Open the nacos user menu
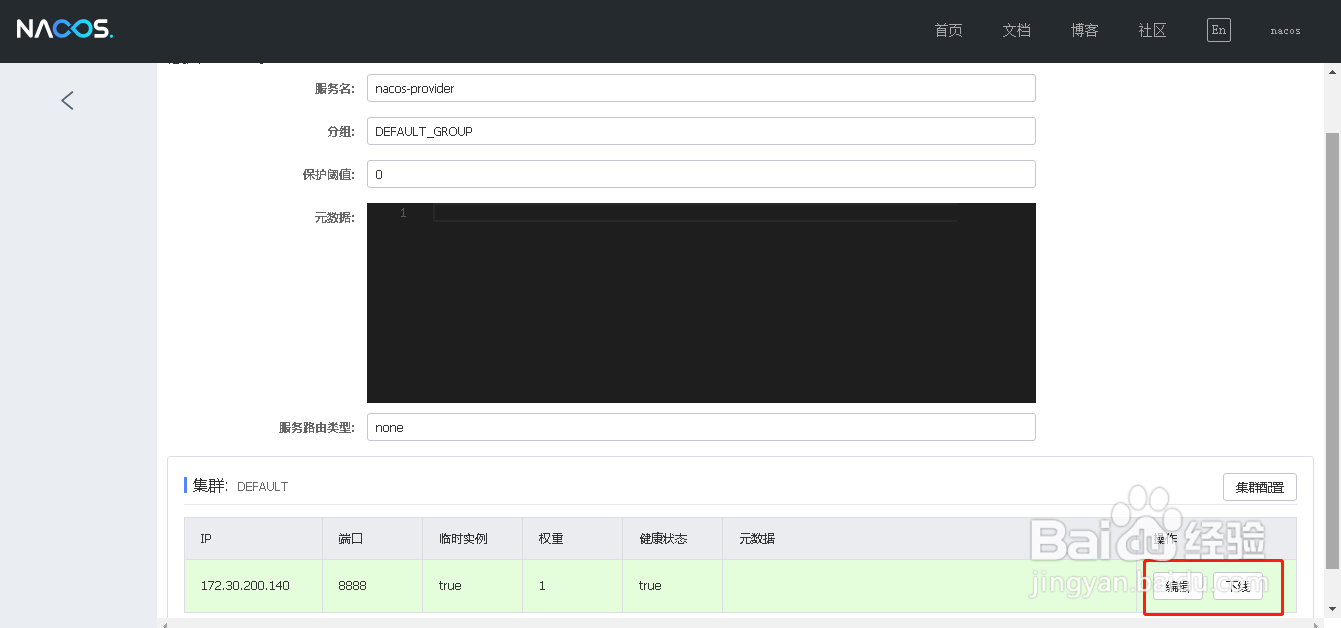This screenshot has width=1341, height=628. click(1285, 31)
